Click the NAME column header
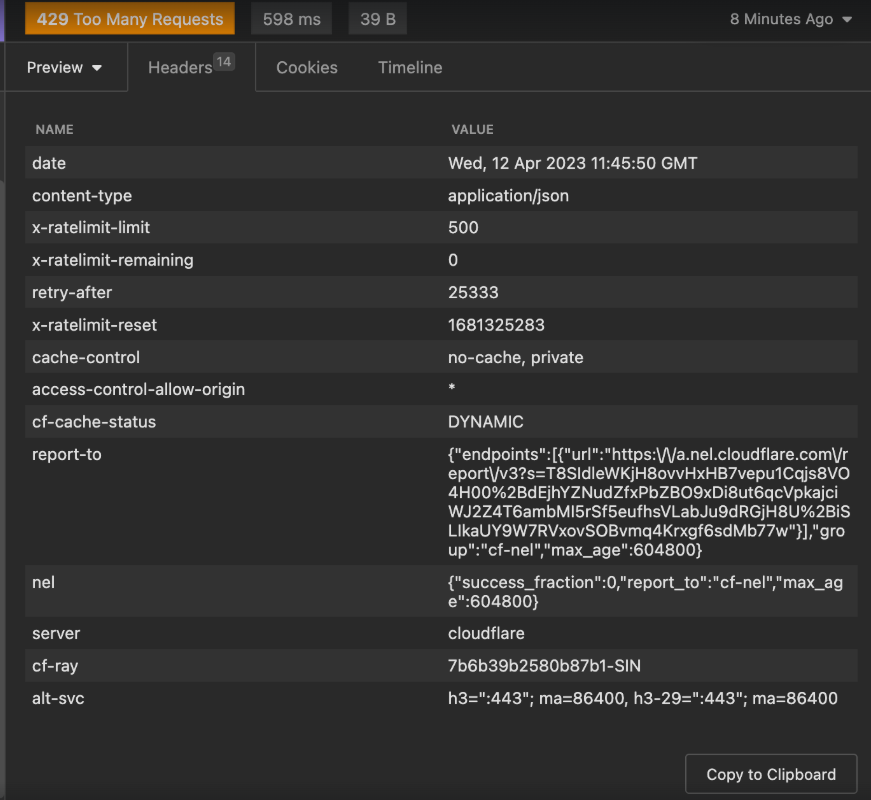This screenshot has width=871, height=800. [x=54, y=129]
